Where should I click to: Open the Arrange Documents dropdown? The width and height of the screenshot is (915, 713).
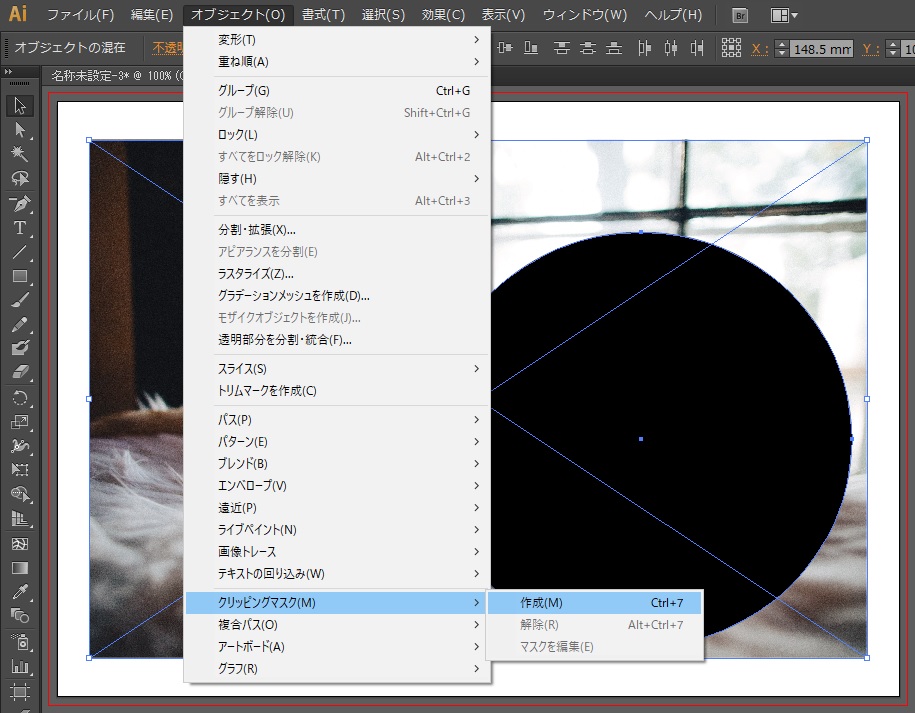tap(784, 15)
